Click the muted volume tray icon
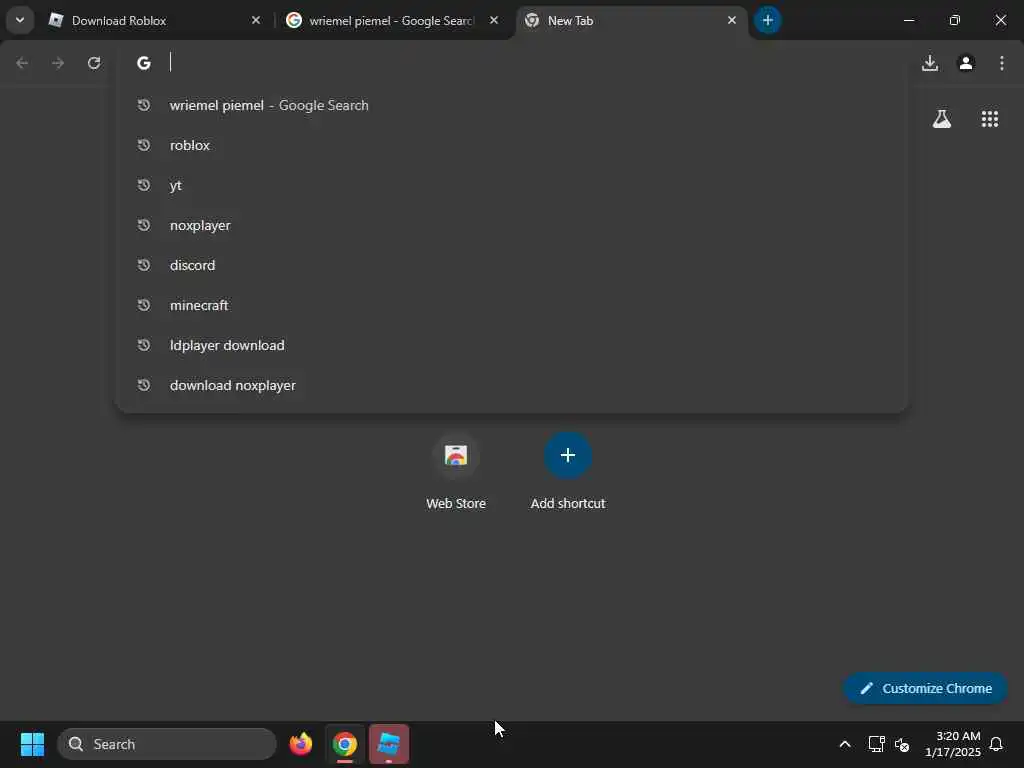Image resolution: width=1024 pixels, height=768 pixels. [x=902, y=744]
